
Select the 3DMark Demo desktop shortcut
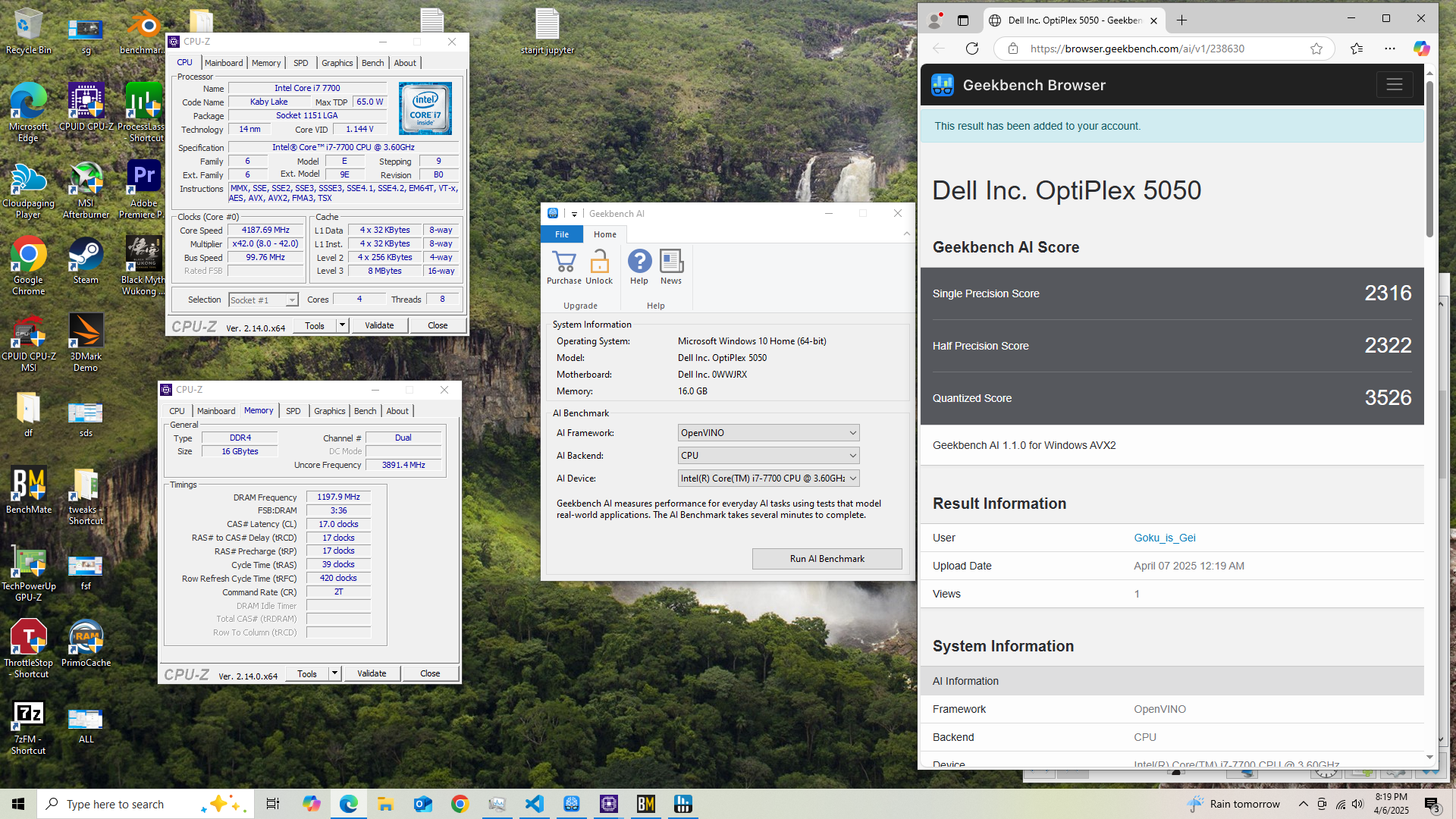(86, 342)
